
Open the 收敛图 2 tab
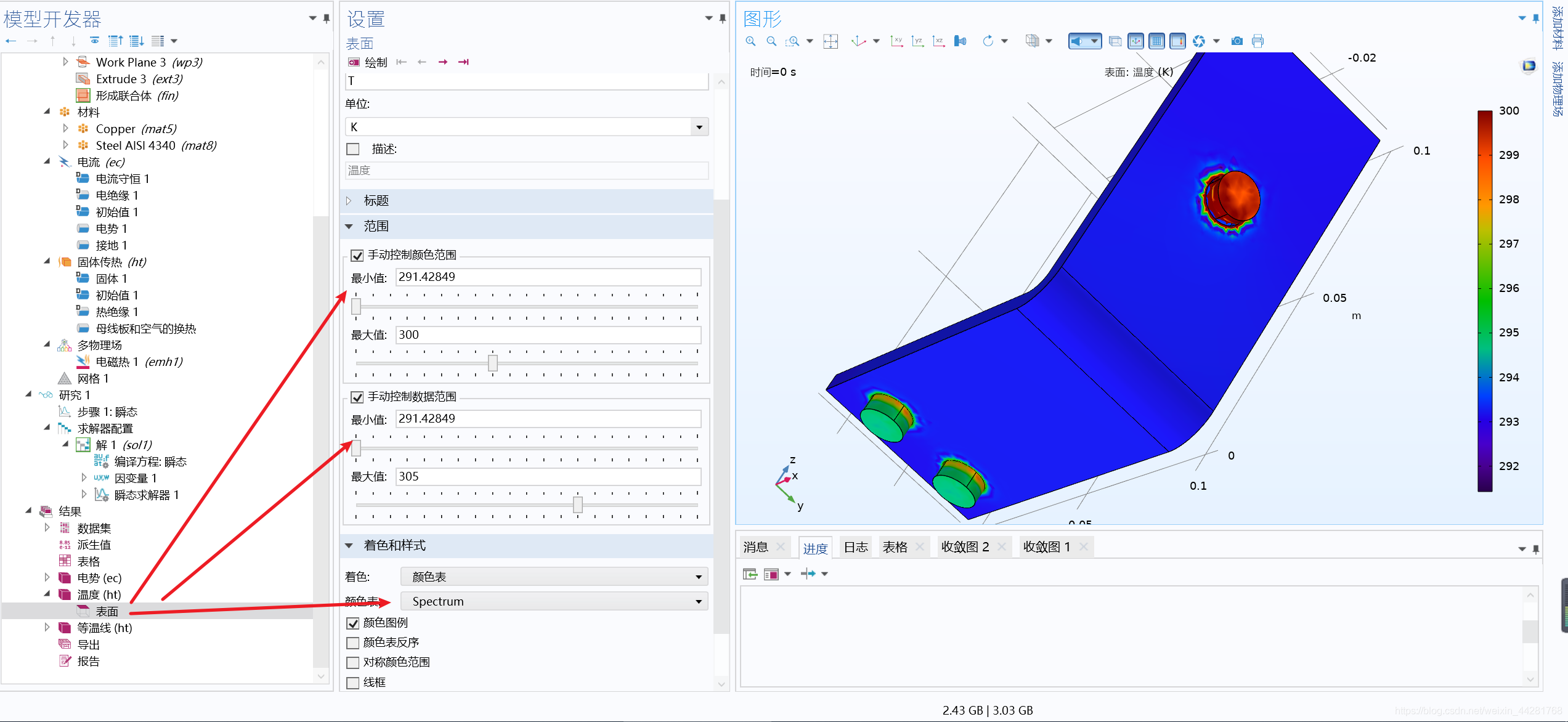(x=965, y=547)
